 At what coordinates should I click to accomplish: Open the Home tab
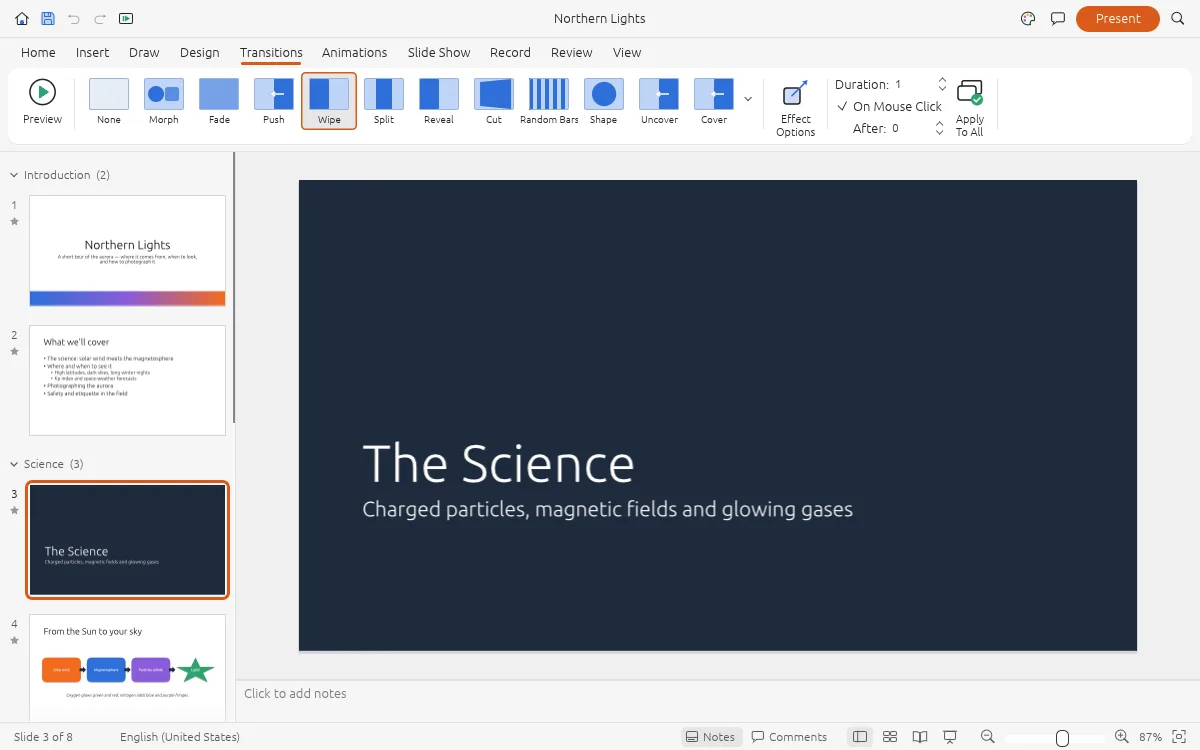pyautogui.click(x=38, y=52)
